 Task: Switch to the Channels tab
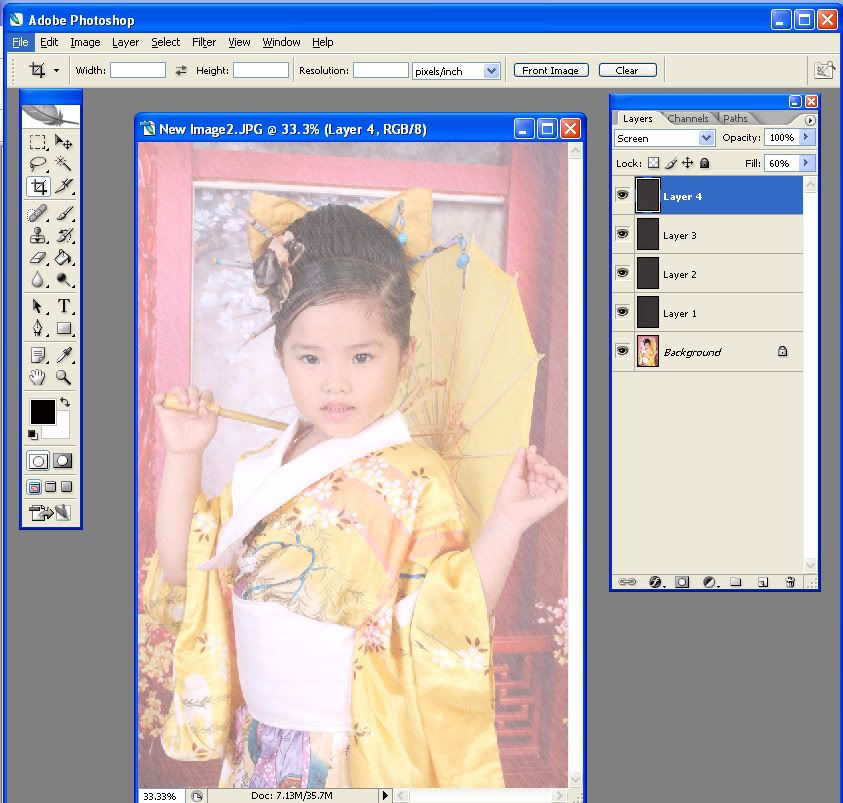click(x=688, y=118)
